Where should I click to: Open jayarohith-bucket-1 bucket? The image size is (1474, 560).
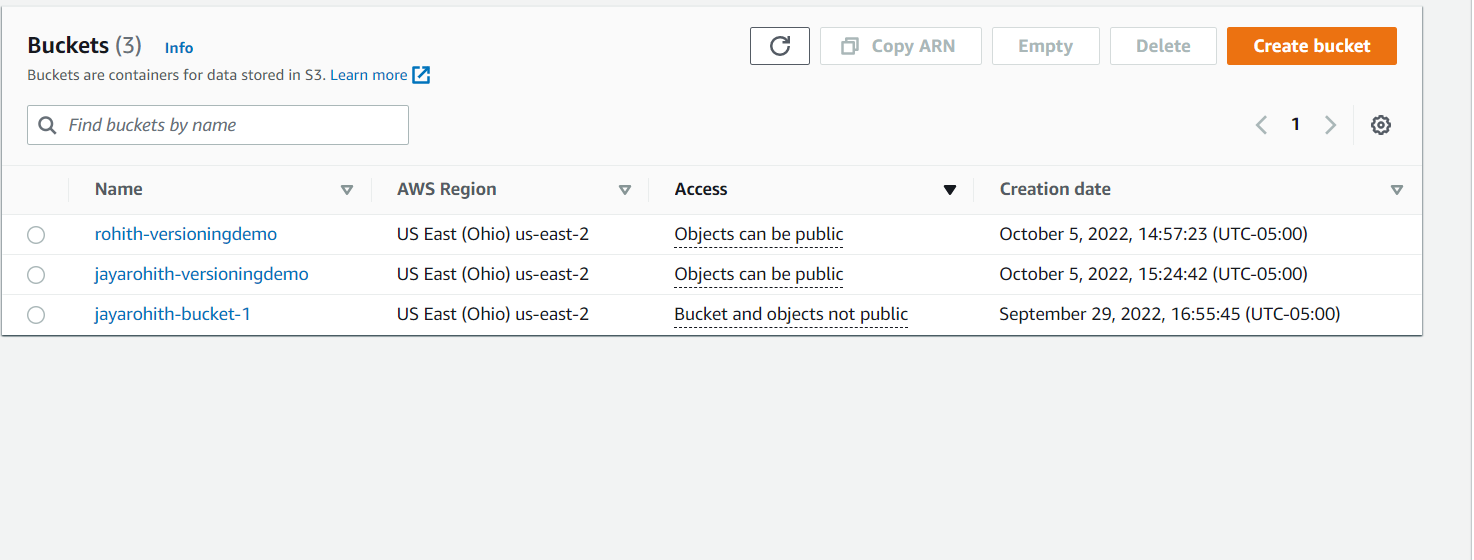[173, 314]
